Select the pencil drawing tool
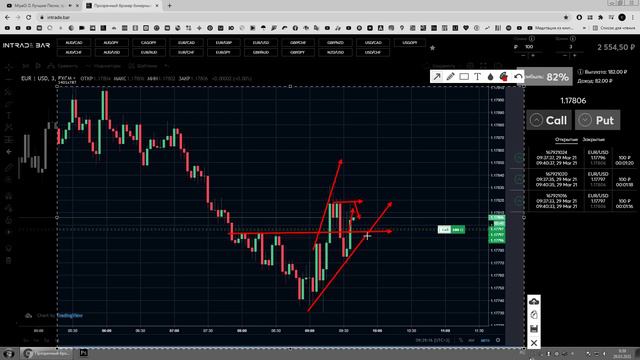 451,77
